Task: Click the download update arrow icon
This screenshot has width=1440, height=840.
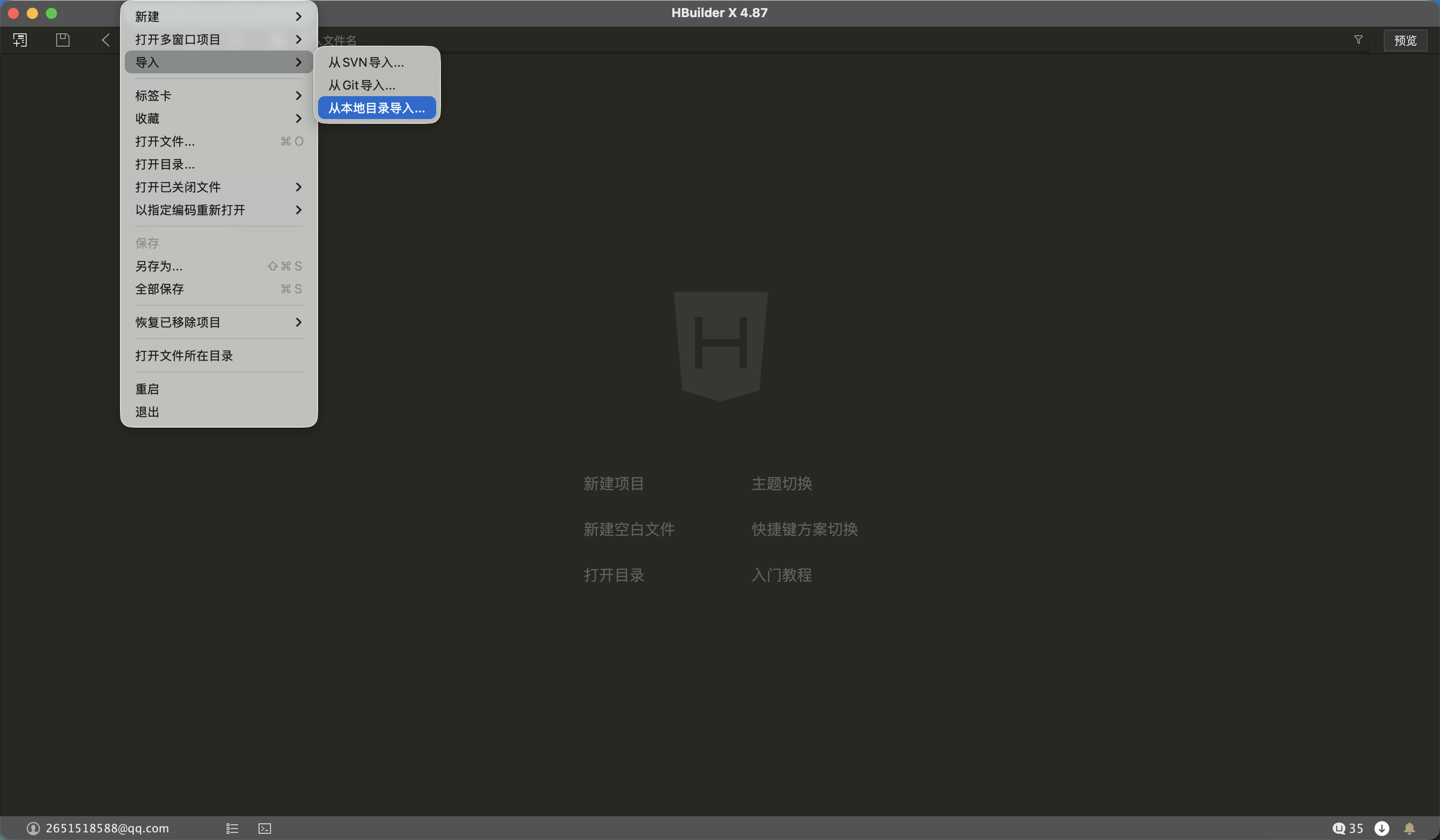Action: pos(1382,828)
